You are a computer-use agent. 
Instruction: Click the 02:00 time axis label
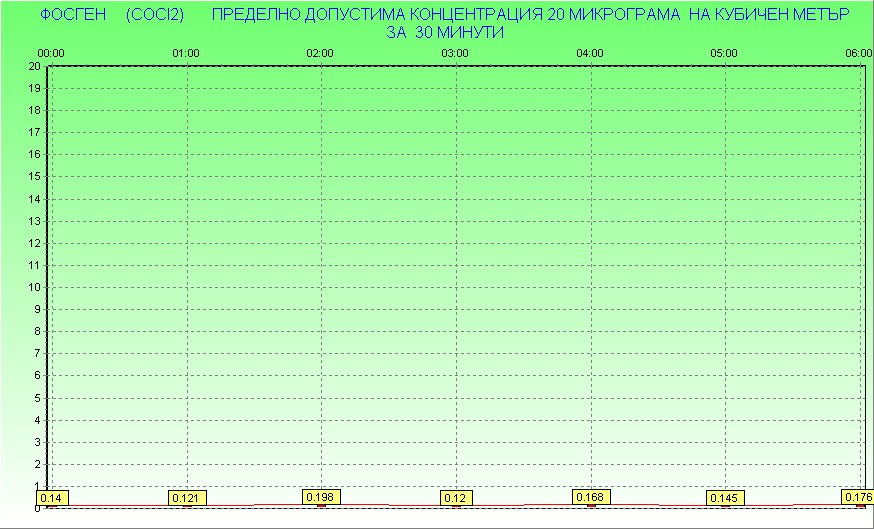tap(320, 53)
